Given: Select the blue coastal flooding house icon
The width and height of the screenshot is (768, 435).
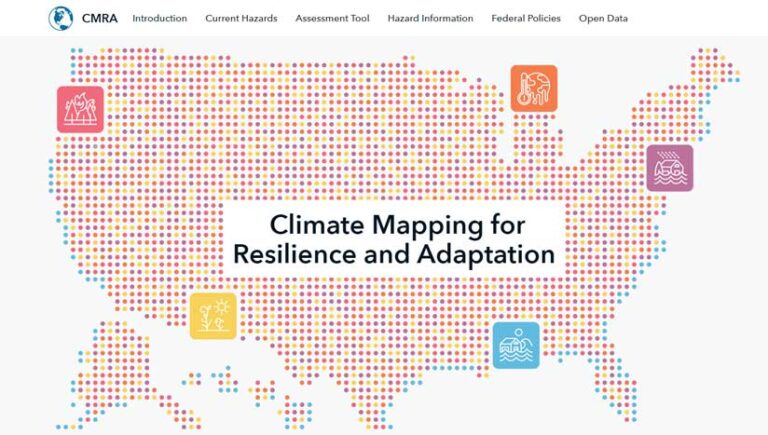Looking at the screenshot, I should click(x=516, y=345).
